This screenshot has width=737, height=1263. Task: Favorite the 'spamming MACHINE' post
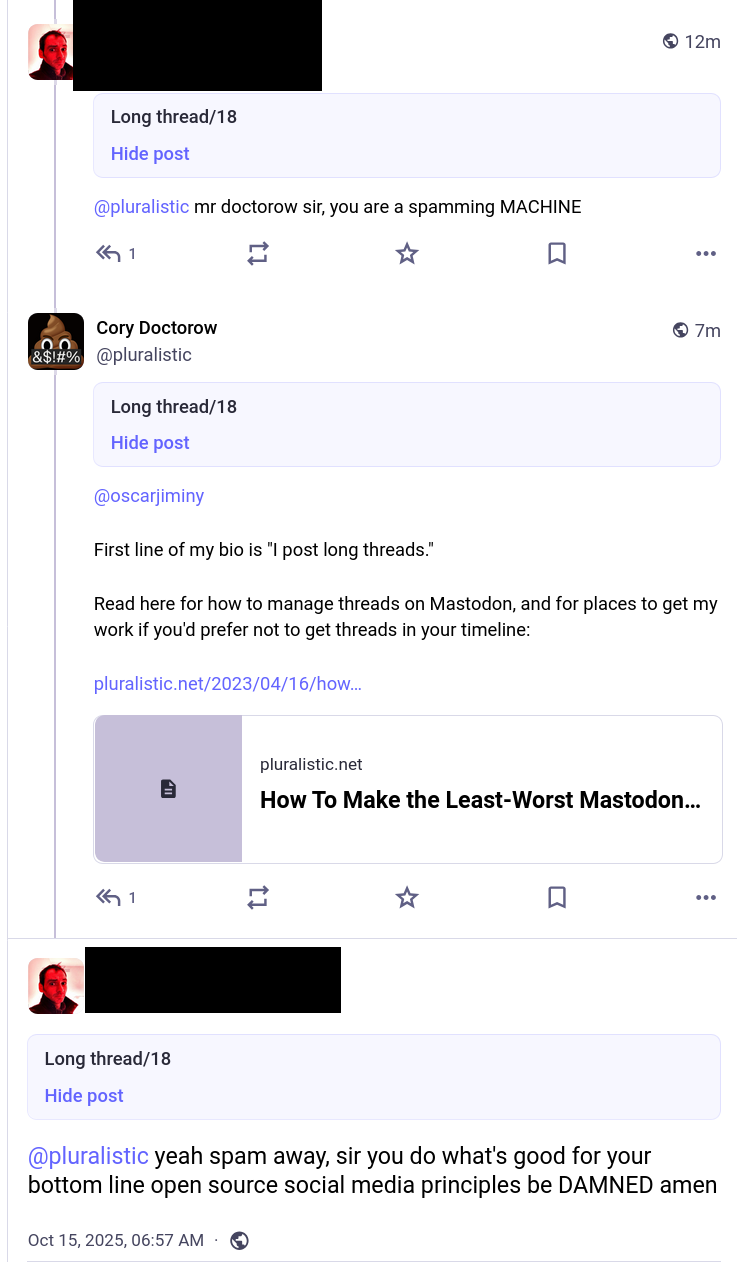[x=406, y=254]
